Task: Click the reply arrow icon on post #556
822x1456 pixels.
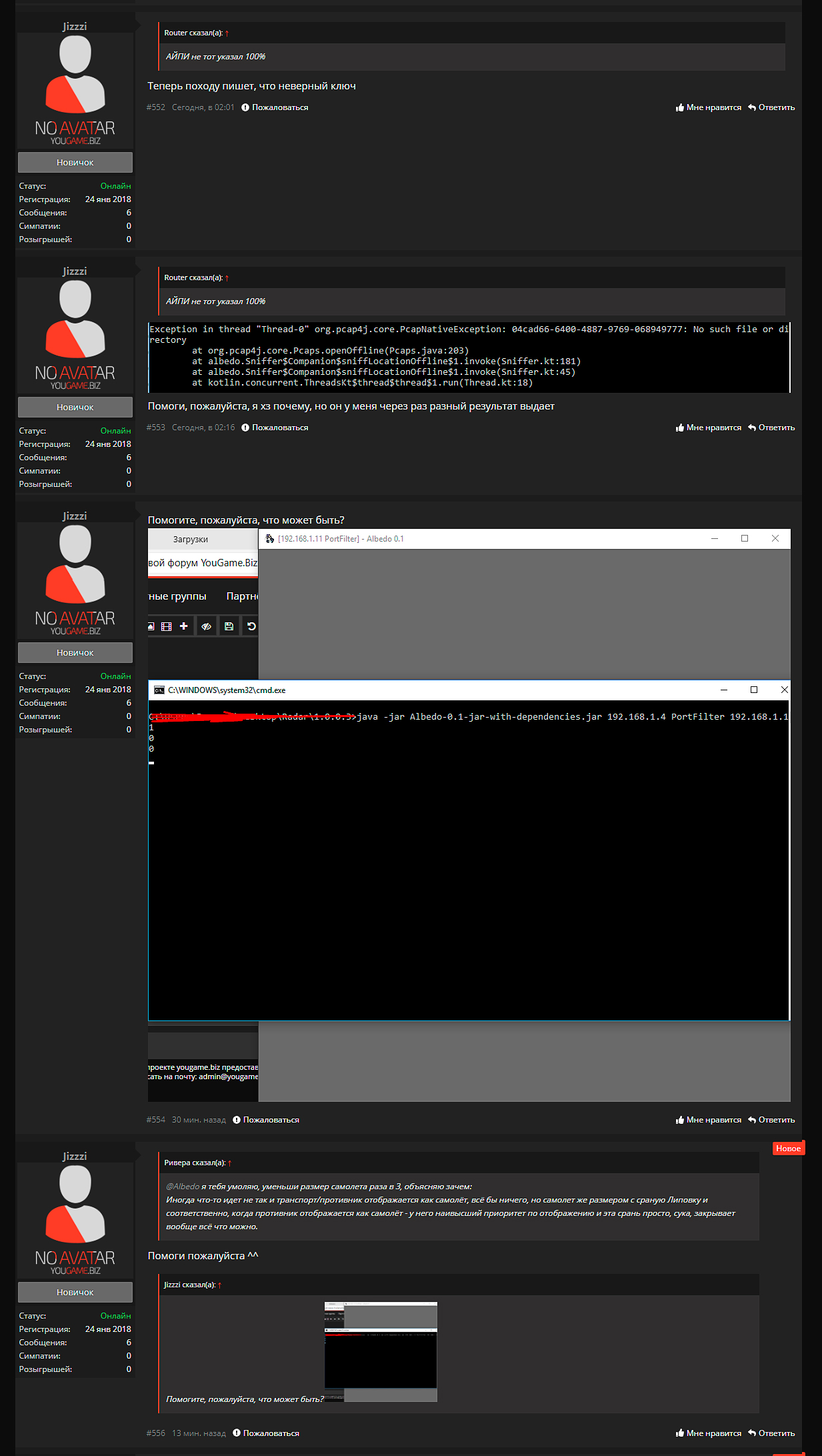Action: (x=752, y=1433)
